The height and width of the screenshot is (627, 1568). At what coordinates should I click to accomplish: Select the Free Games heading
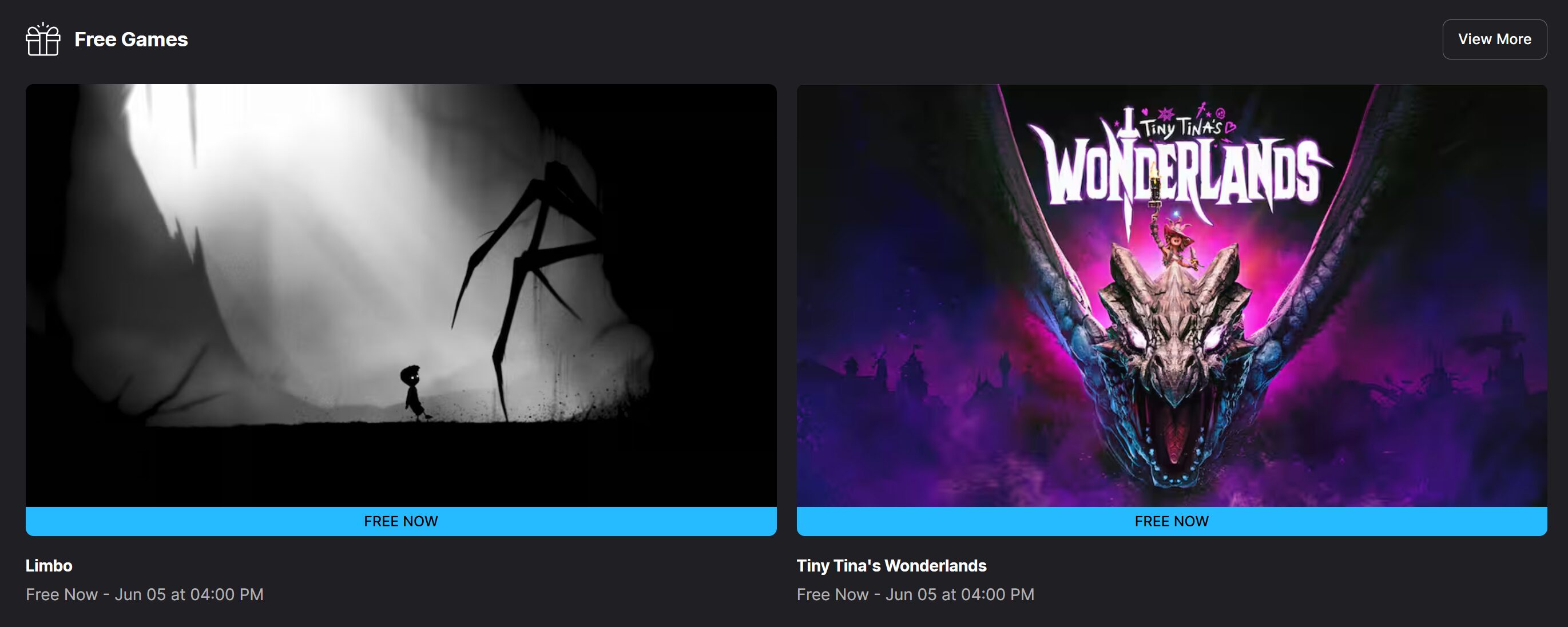pyautogui.click(x=131, y=39)
